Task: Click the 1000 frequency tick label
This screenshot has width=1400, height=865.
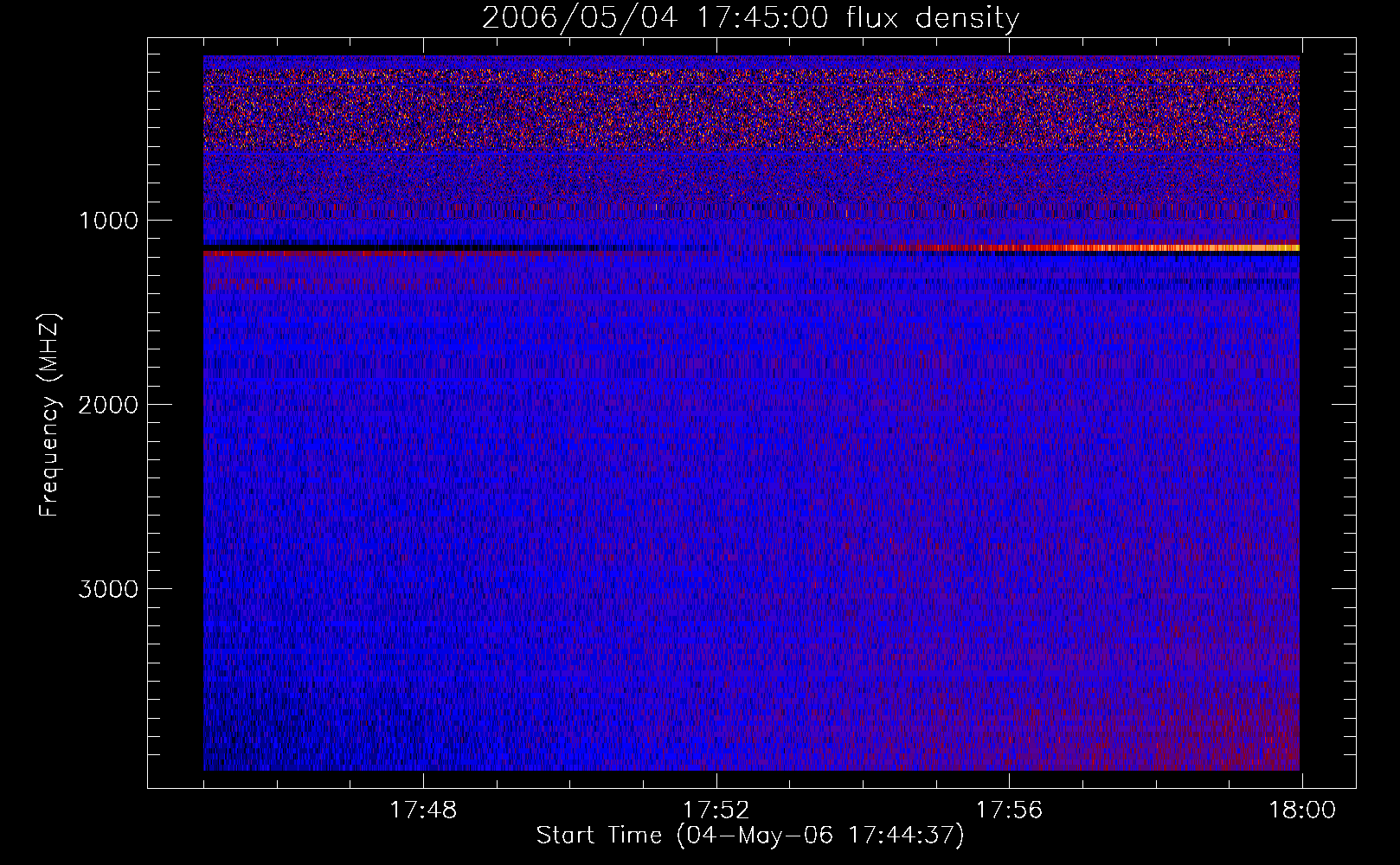Action: click(x=108, y=221)
